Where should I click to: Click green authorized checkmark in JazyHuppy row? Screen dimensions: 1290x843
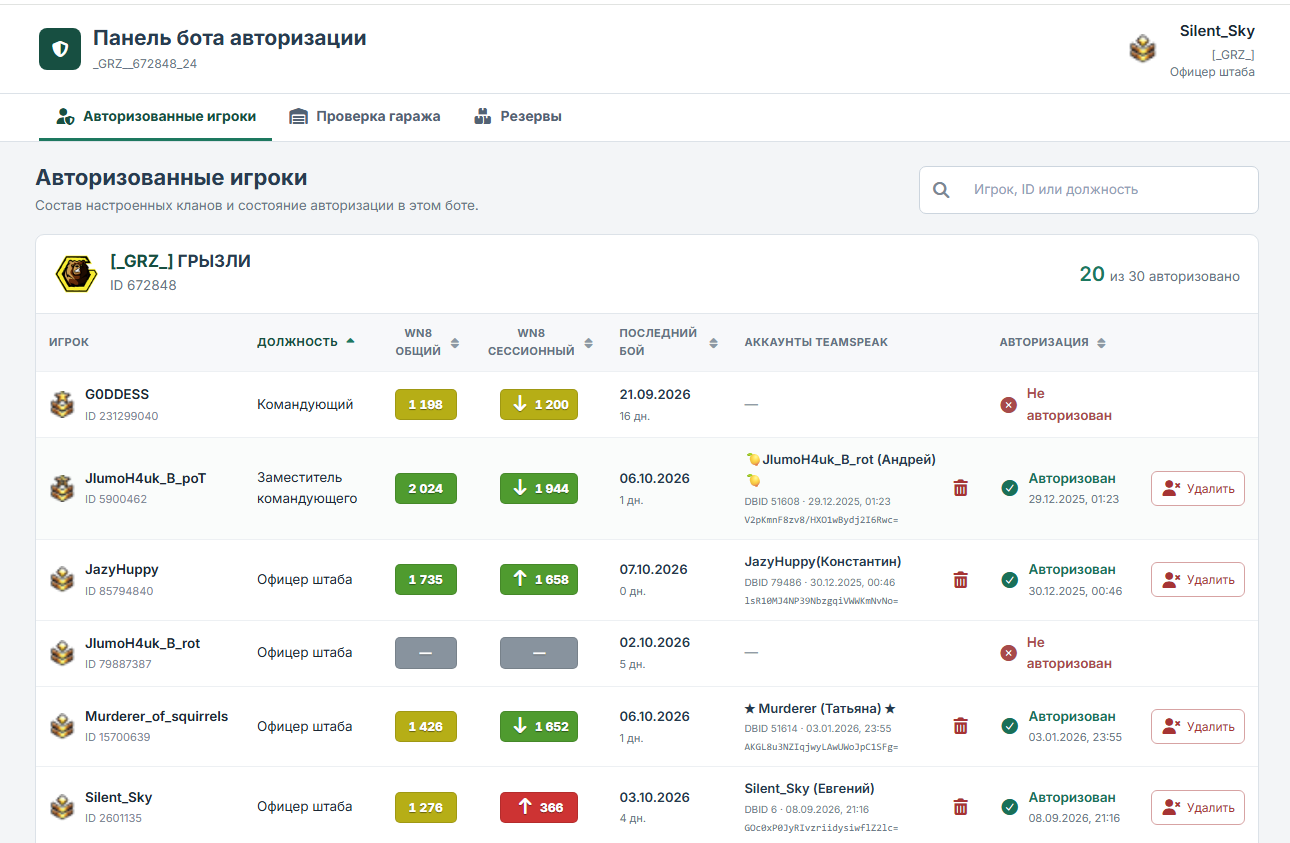[x=1010, y=580]
